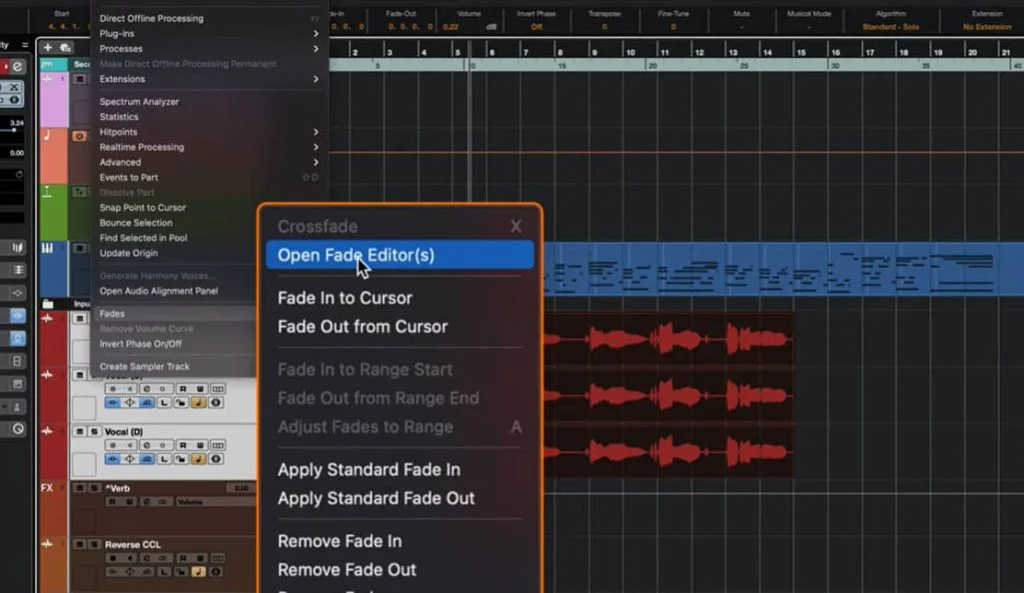Screen dimensions: 1024x593
Task: Click the channel configuration circle on Reverse CCL
Action: pos(215,572)
